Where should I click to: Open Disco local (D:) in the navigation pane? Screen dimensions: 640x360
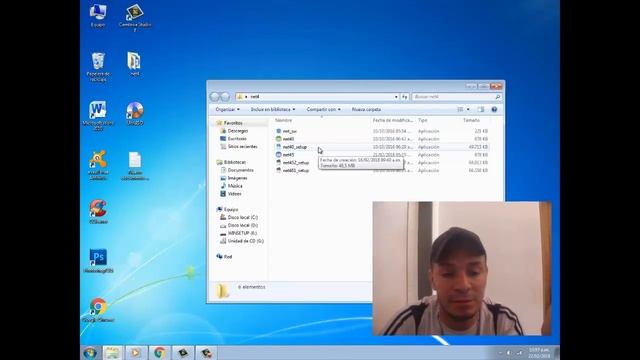click(x=242, y=225)
